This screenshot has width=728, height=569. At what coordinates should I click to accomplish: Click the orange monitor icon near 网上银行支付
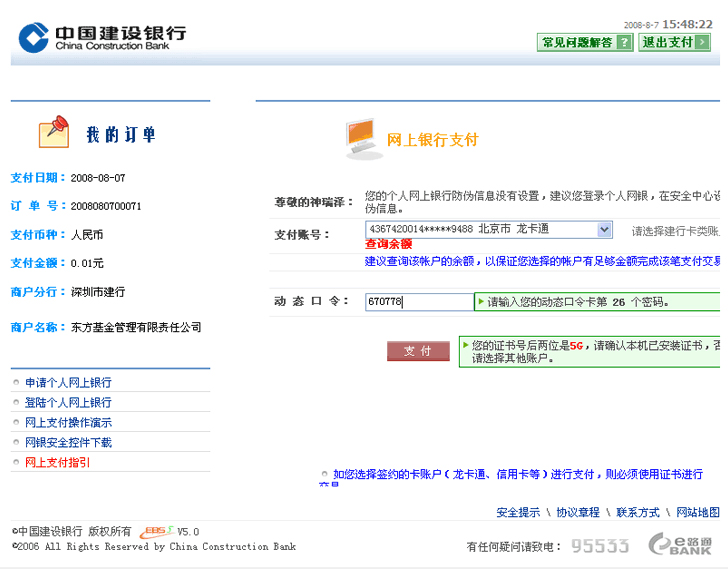pyautogui.click(x=363, y=139)
